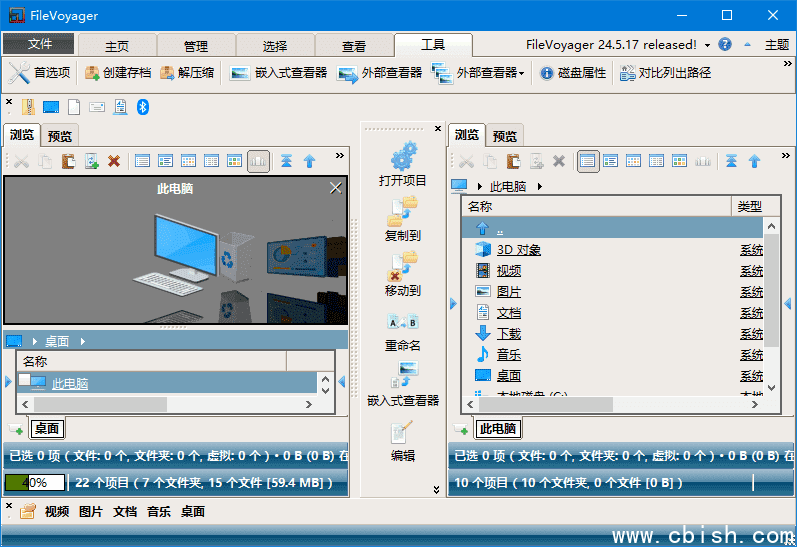The image size is (797, 547).
Task: Switch to the 主页 (Home) ribbon tab
Action: point(117,46)
